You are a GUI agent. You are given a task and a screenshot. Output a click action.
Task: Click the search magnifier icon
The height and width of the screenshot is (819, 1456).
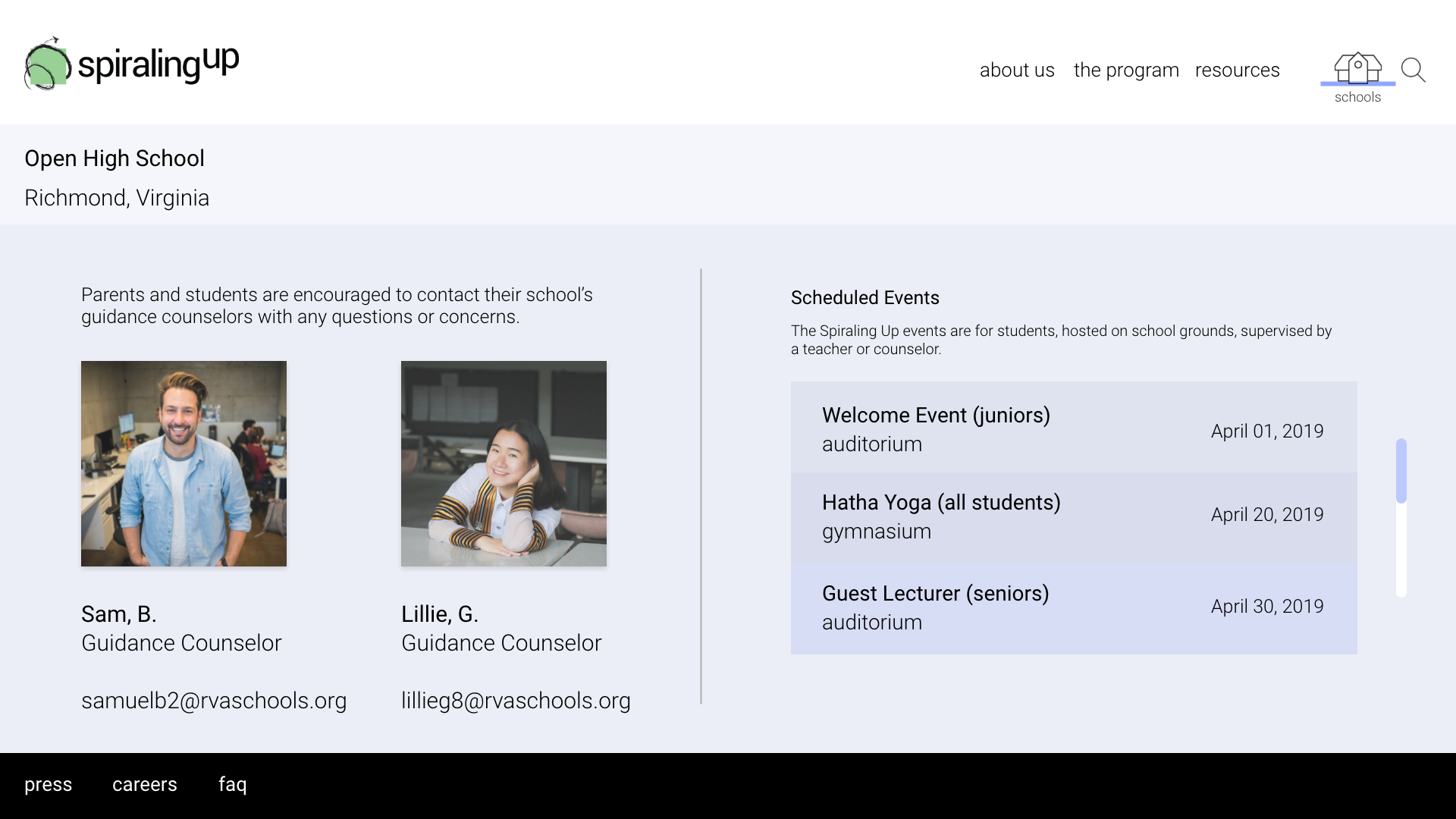tap(1414, 71)
